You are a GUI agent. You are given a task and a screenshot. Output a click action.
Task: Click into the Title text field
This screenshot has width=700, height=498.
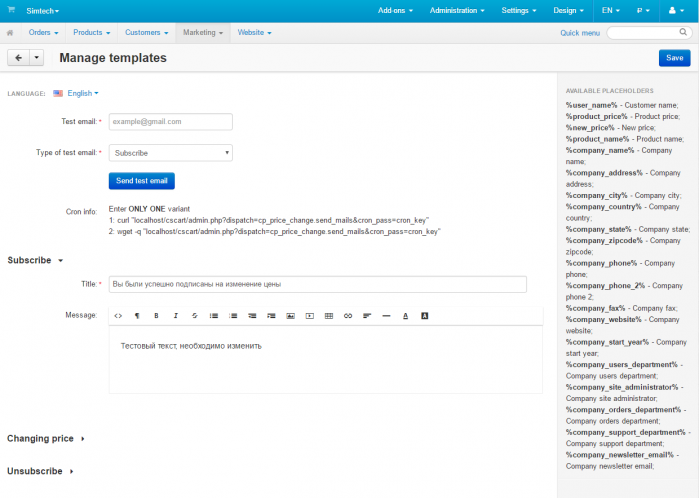[x=317, y=284]
